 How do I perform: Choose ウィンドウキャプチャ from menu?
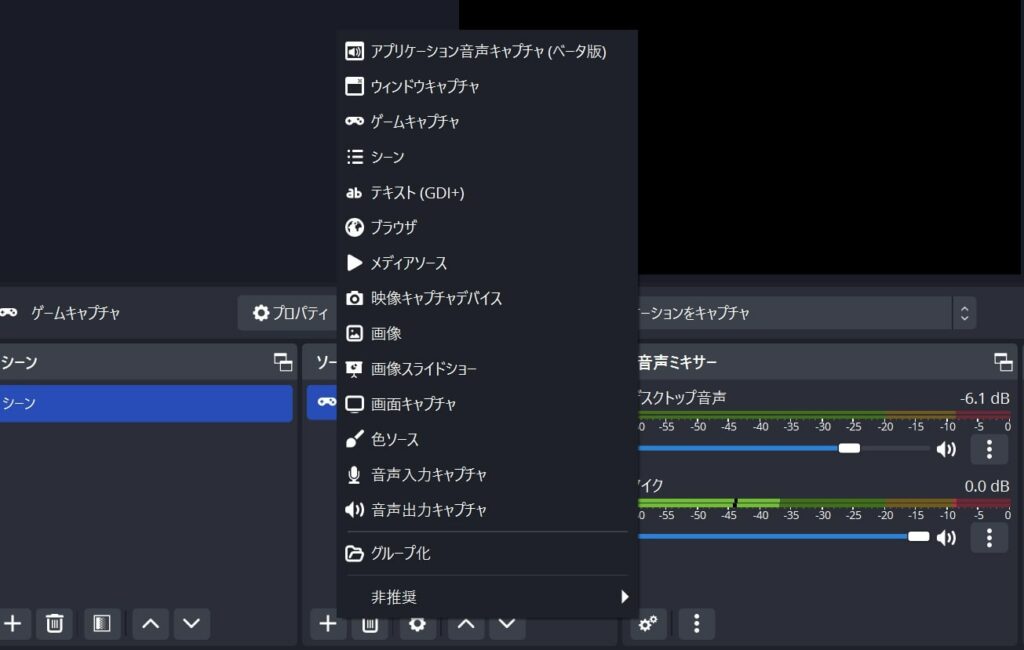click(487, 86)
